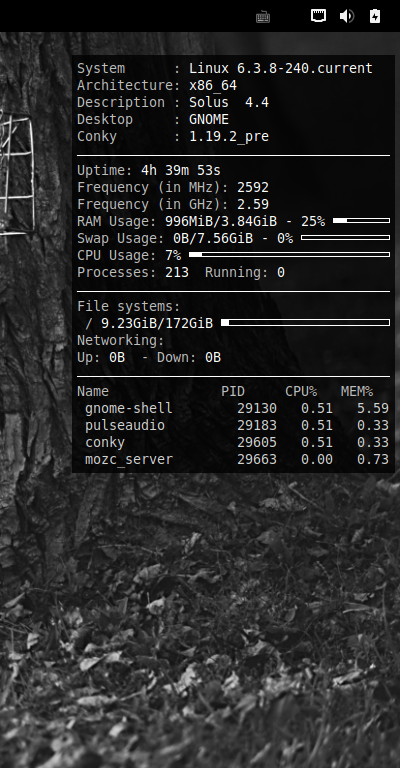Click the root filesystem usage bar

click(306, 323)
